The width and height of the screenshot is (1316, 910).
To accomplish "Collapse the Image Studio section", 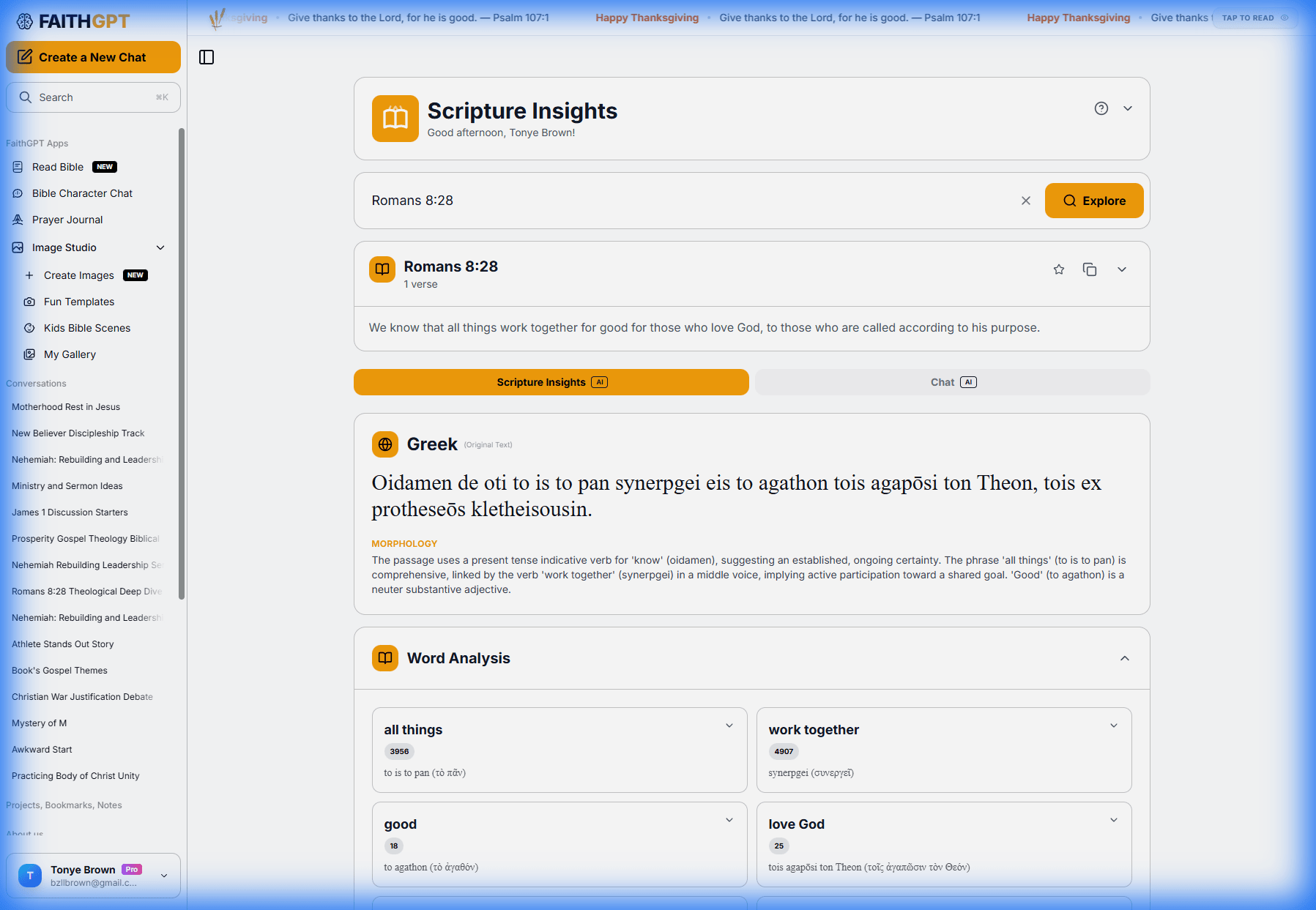I will coord(160,247).
